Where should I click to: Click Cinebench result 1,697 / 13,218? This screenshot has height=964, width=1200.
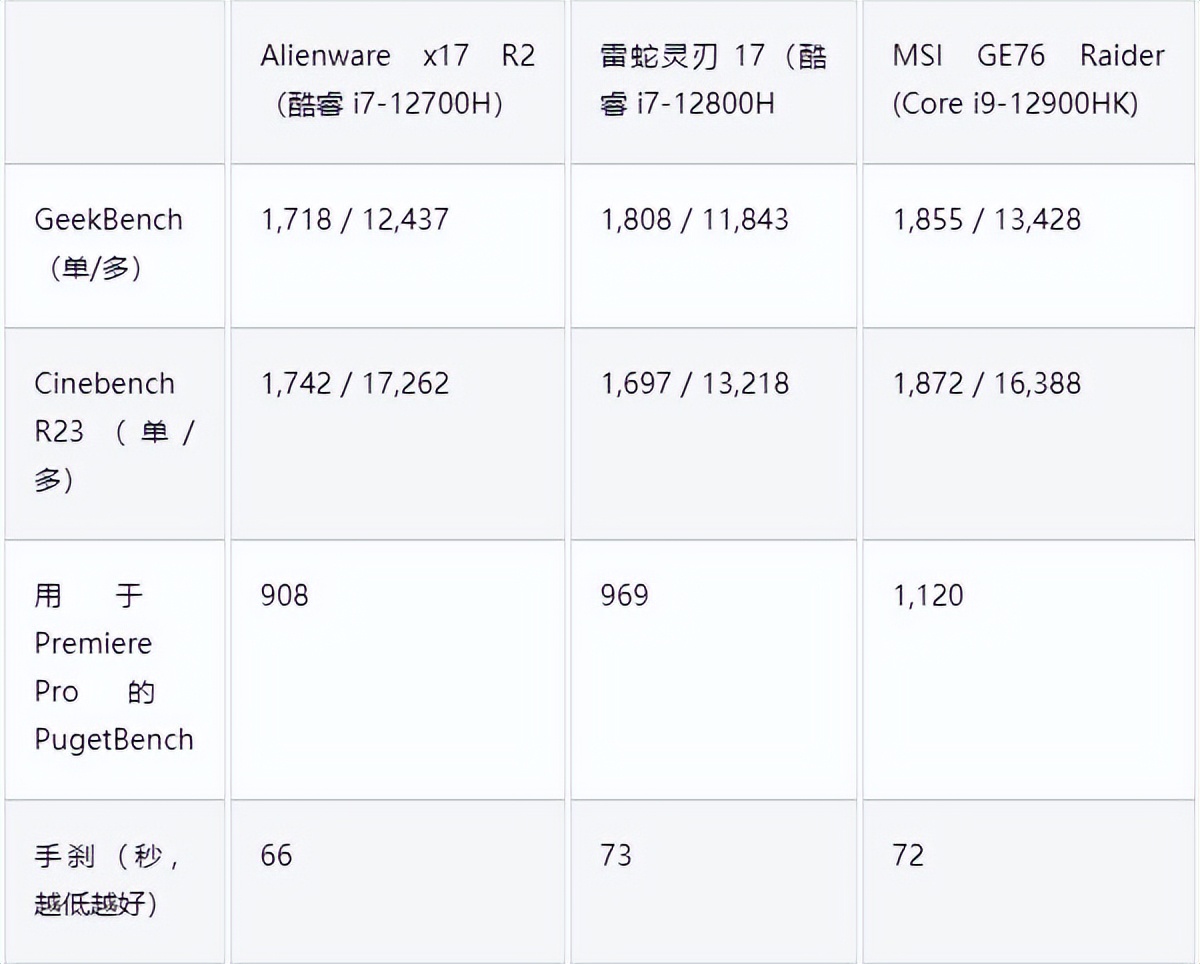(x=695, y=383)
